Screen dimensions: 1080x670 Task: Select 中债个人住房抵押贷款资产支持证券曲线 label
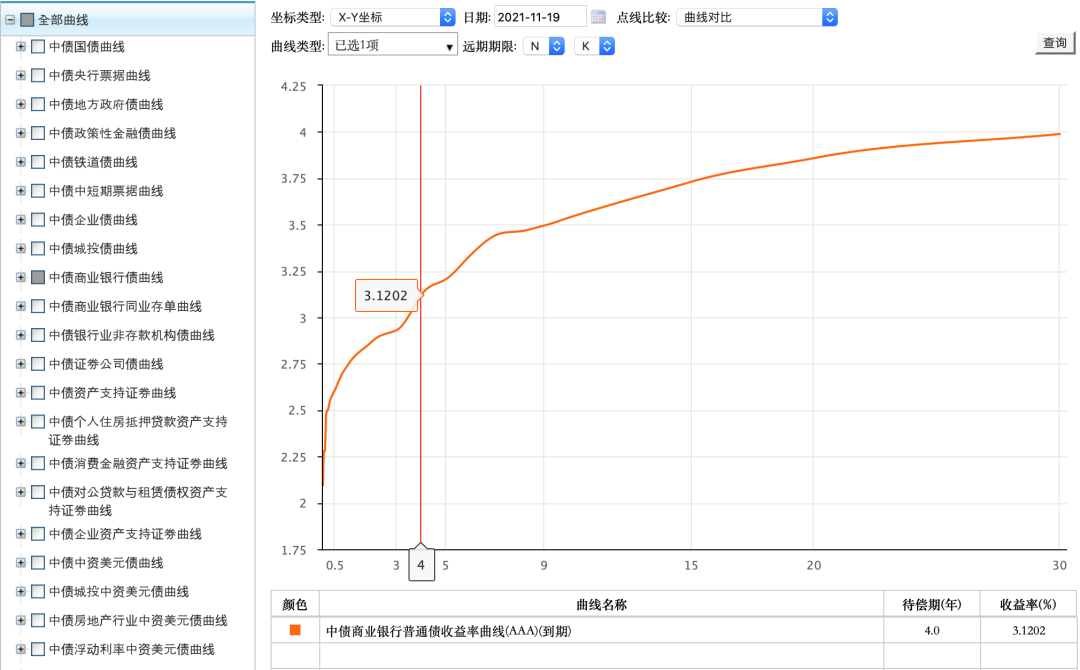[x=138, y=430]
